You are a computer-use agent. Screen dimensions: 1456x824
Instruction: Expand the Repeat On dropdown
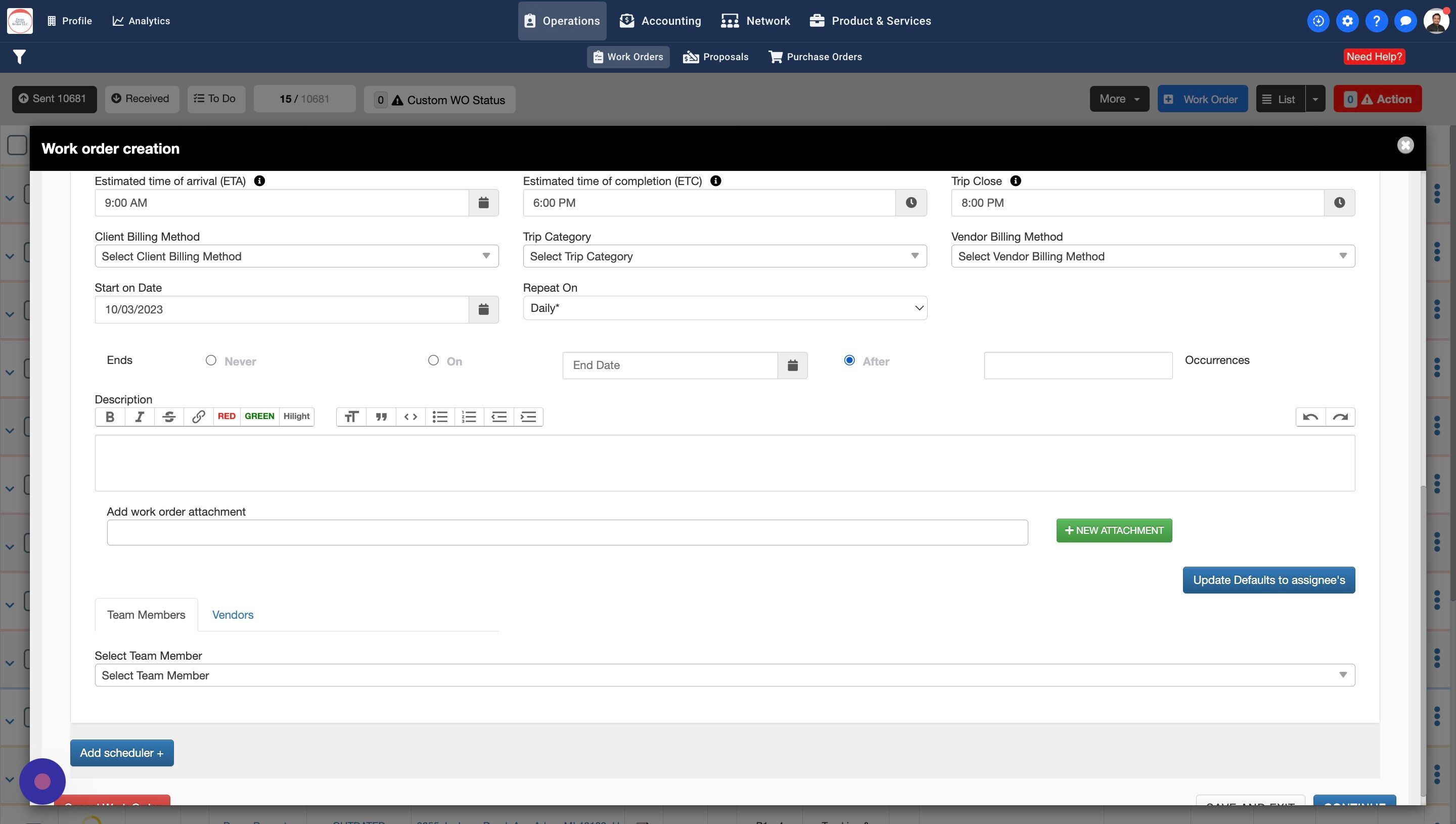point(724,308)
